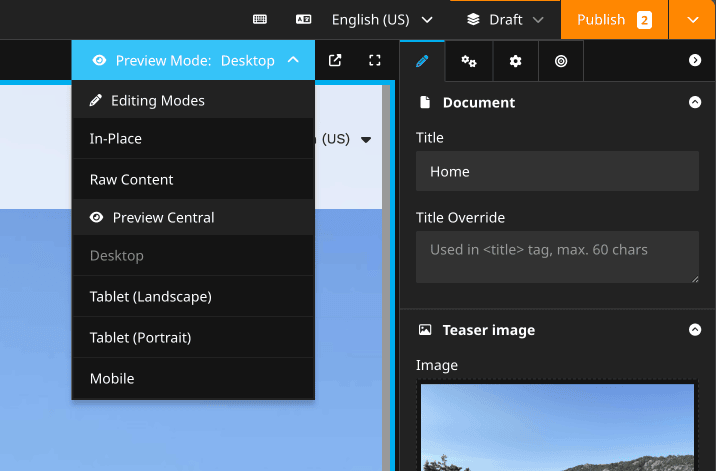Open keyboard shortcuts icon in top bar
The height and width of the screenshot is (471, 716).
[x=260, y=20]
